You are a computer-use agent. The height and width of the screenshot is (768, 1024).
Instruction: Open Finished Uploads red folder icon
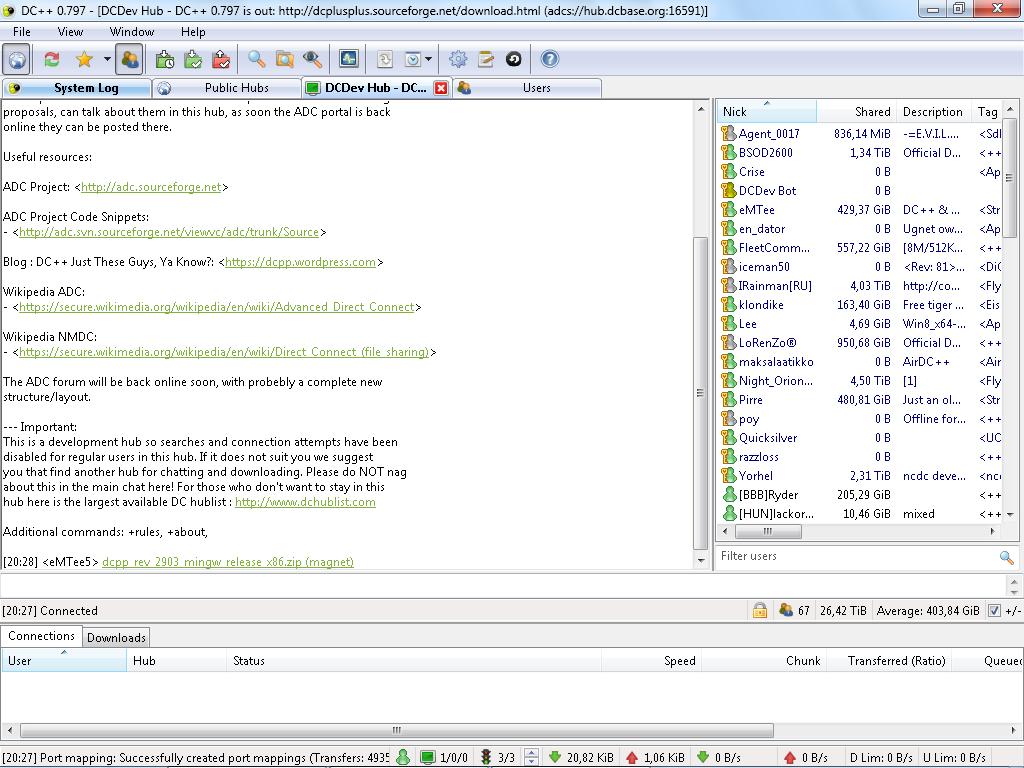point(221,59)
